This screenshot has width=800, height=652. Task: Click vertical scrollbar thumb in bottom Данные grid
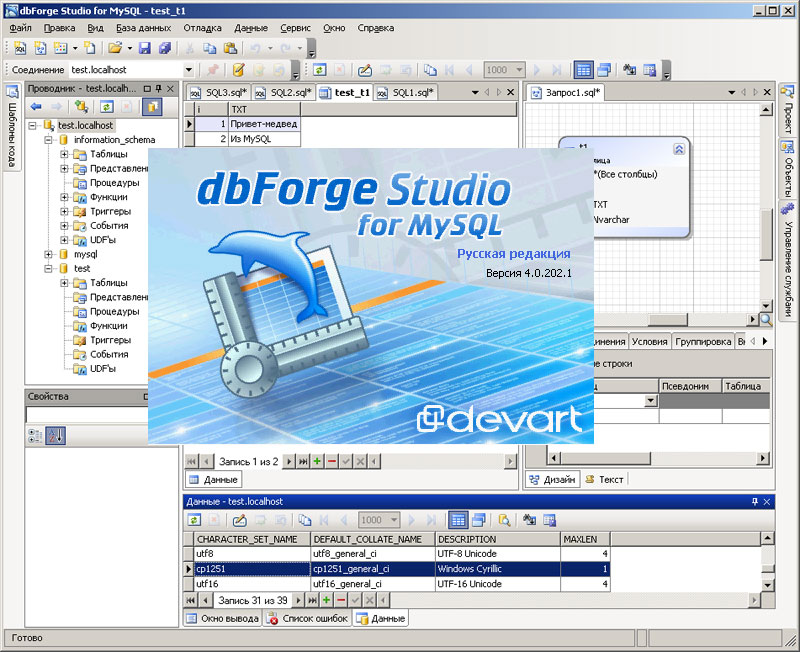pos(767,569)
